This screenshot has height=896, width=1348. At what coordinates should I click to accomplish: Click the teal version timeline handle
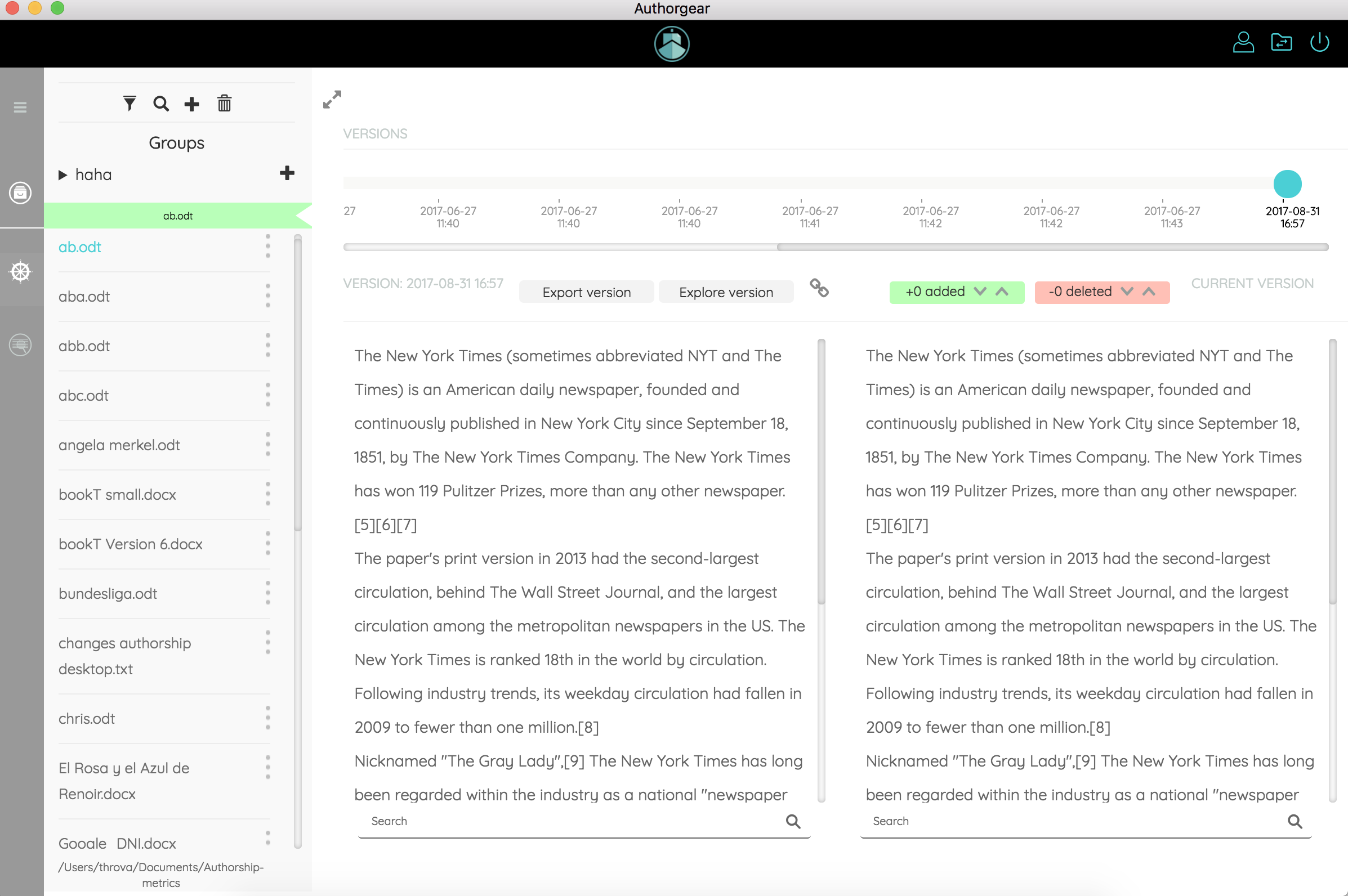(1287, 184)
